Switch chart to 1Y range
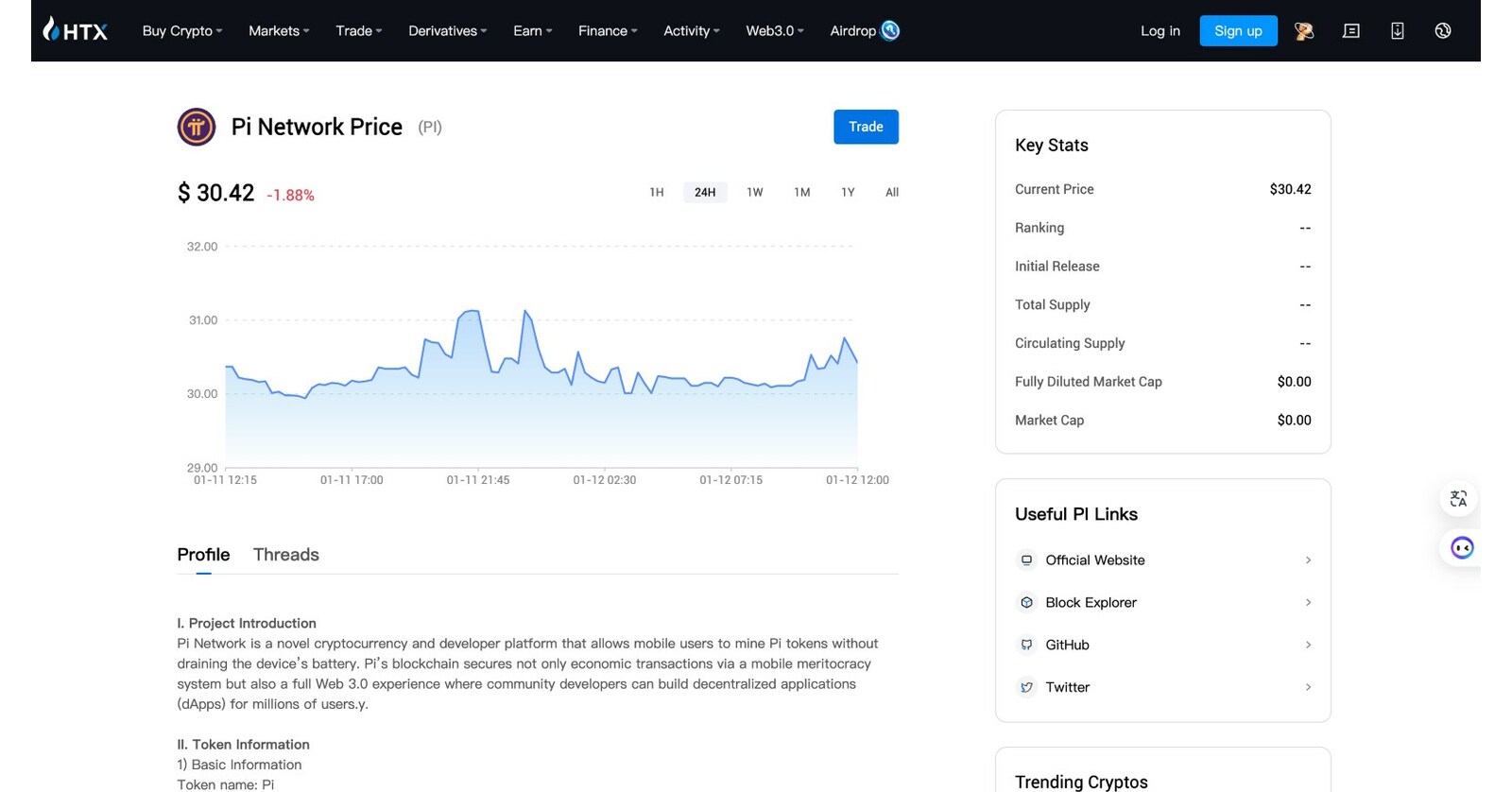This screenshot has width=1512, height=792. point(849,192)
